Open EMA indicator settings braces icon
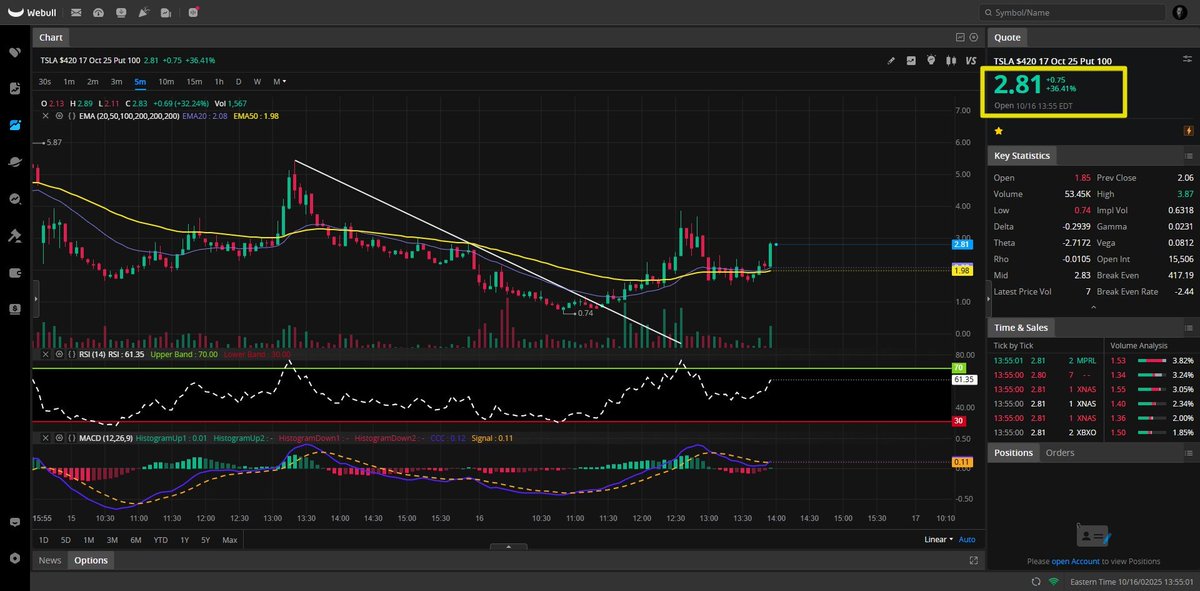Viewport: 1200px width, 591px height. pyautogui.click(x=71, y=116)
